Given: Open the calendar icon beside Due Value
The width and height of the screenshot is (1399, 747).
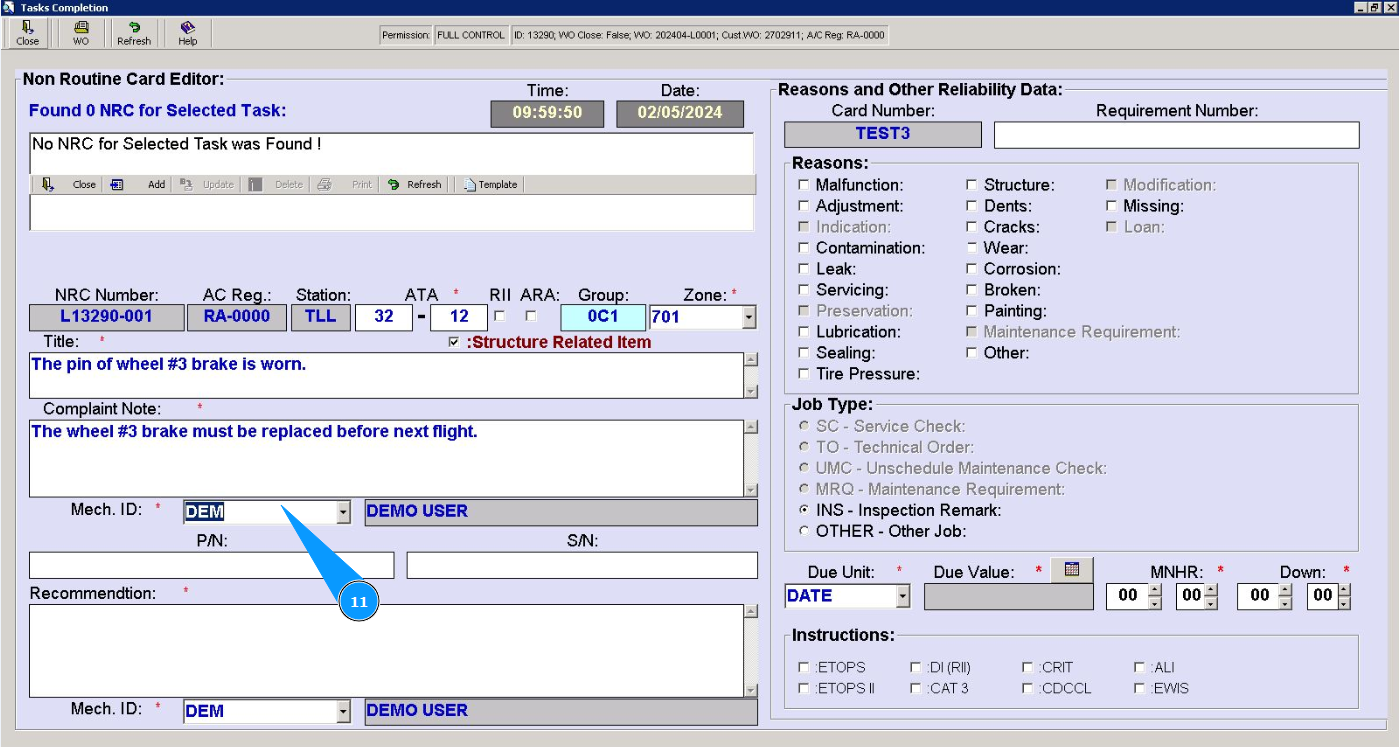Looking at the screenshot, I should point(1072,569).
